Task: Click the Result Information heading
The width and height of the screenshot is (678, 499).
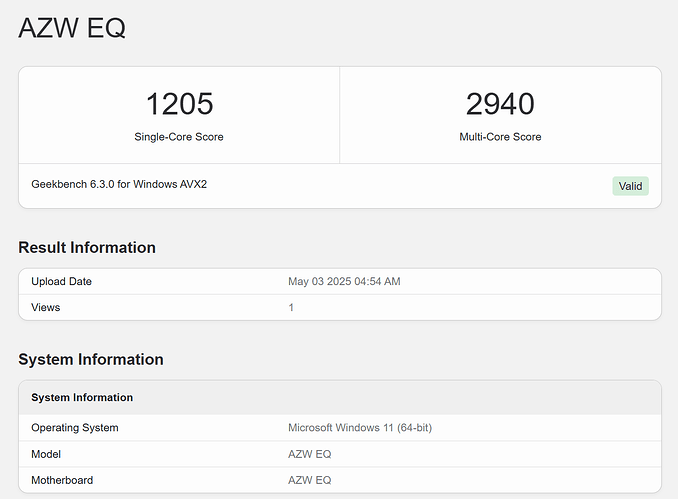Action: 87,247
